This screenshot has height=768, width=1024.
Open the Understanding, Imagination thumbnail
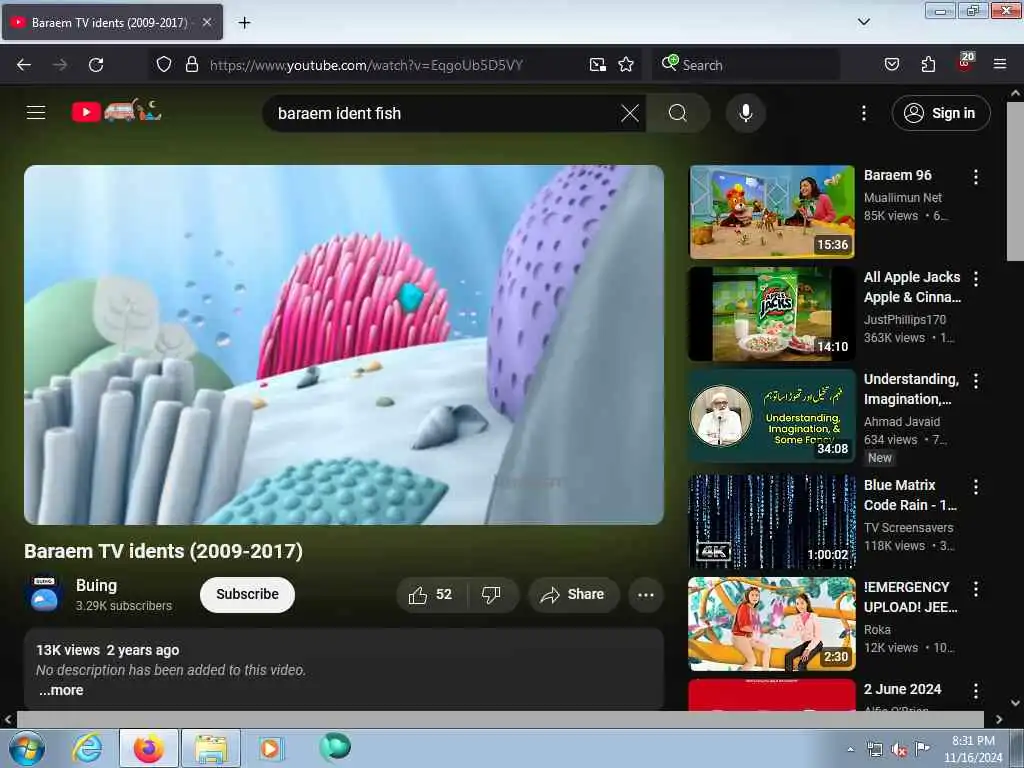[772, 416]
